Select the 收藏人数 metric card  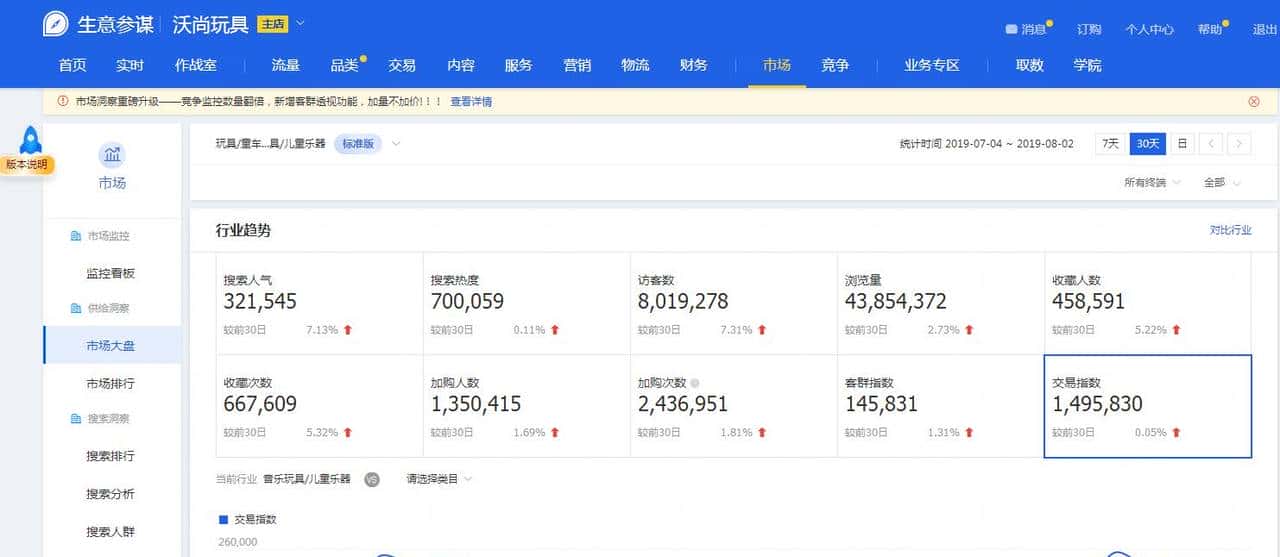pos(1147,305)
